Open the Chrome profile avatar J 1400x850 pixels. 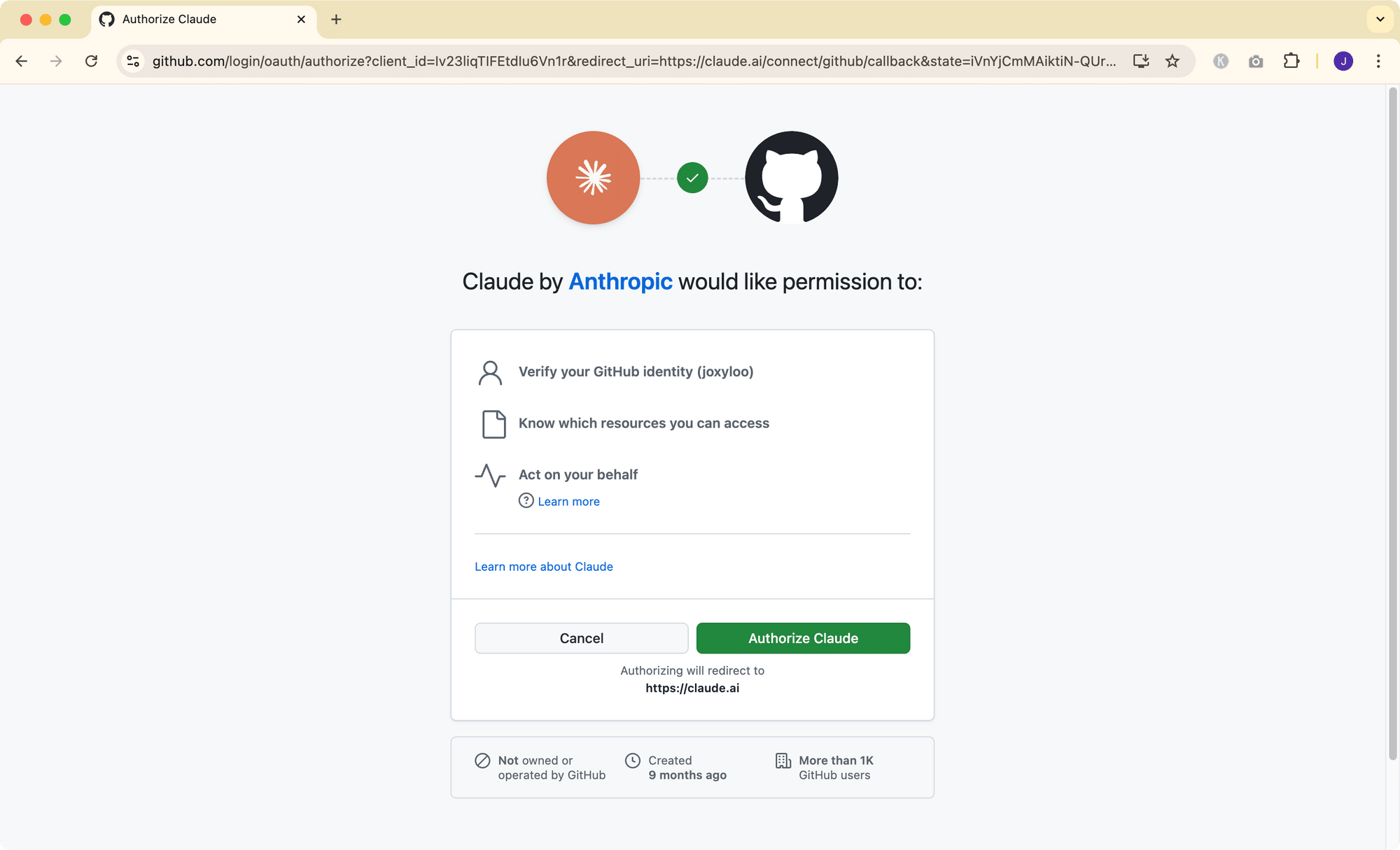pos(1343,62)
